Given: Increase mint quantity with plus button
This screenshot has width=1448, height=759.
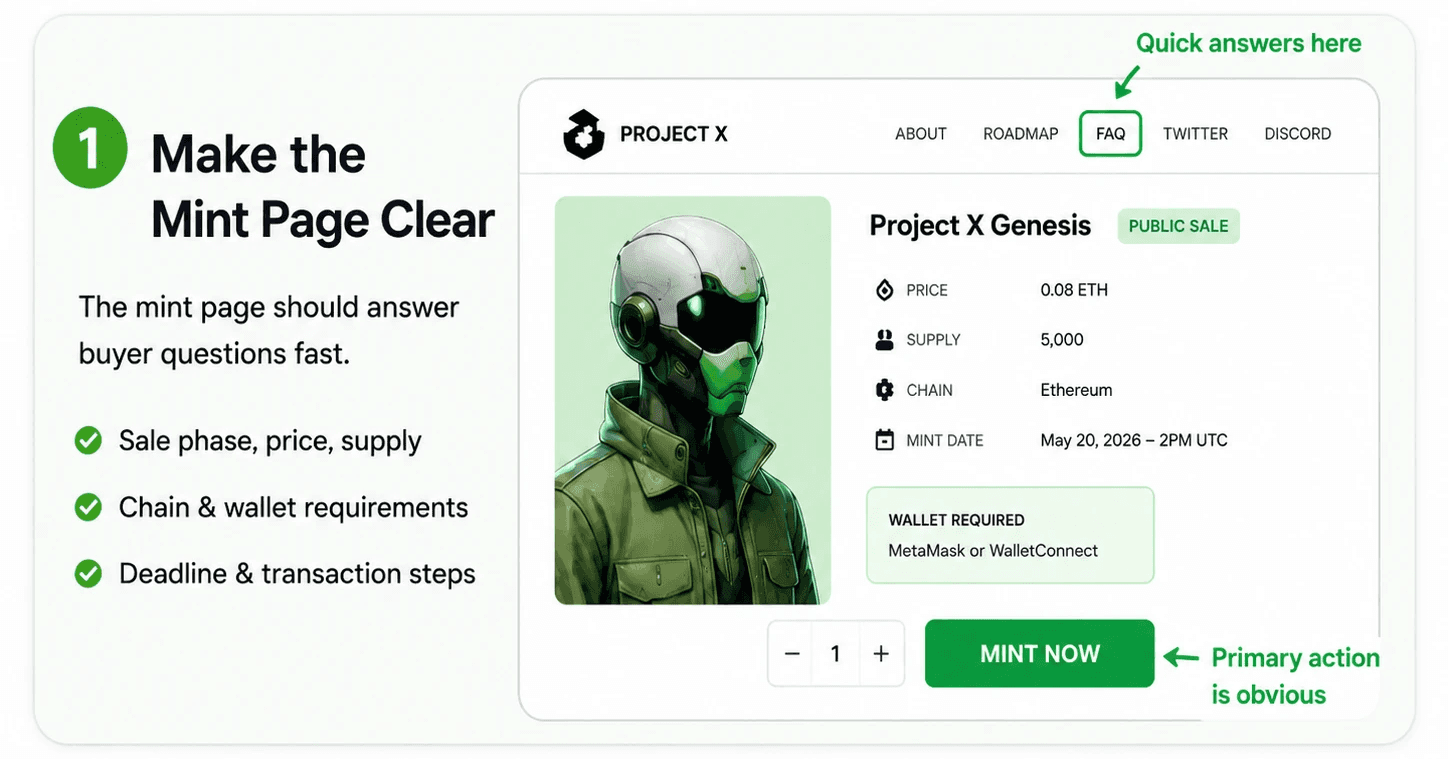Looking at the screenshot, I should tap(881, 654).
